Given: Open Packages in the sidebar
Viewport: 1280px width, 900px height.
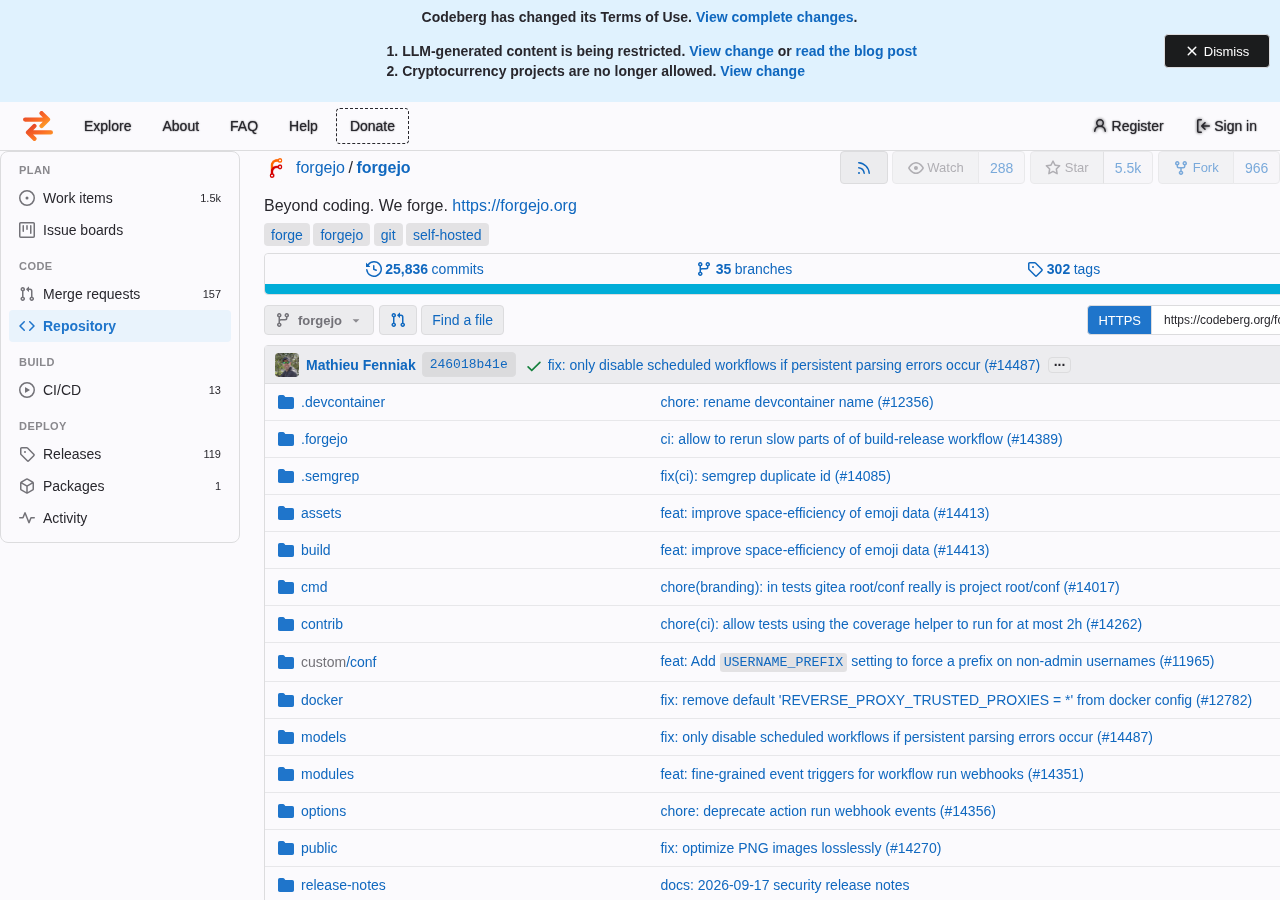Looking at the screenshot, I should click(120, 486).
